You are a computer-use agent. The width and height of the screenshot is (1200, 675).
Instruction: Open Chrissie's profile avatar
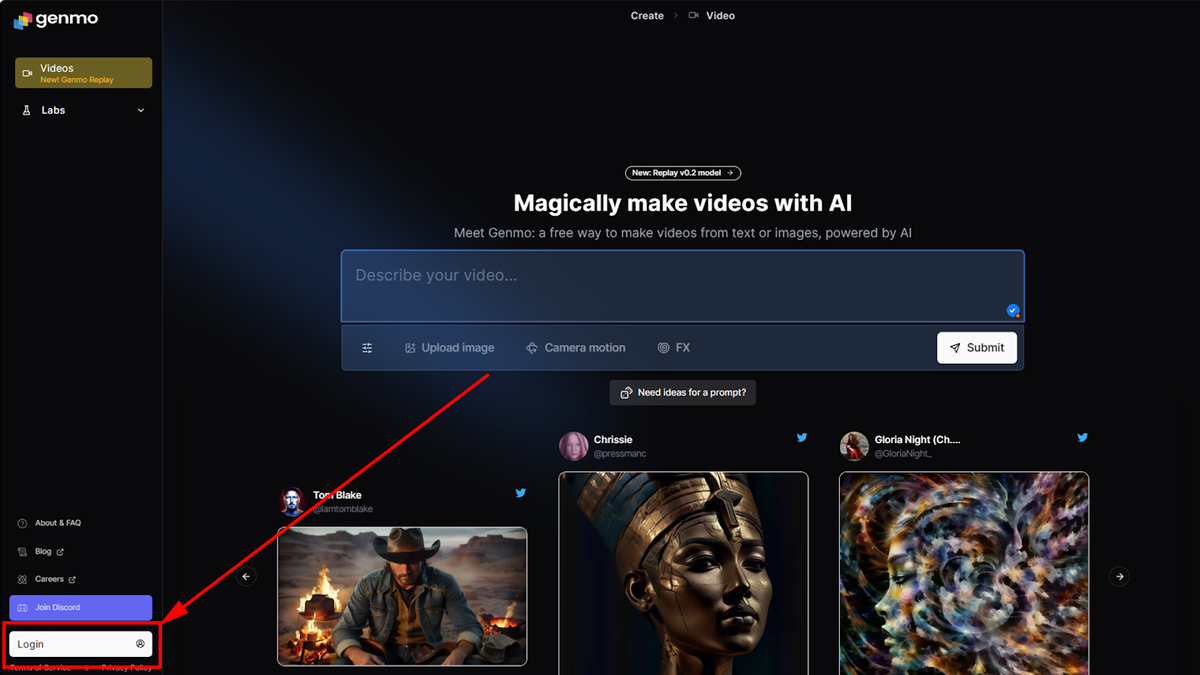pos(573,446)
